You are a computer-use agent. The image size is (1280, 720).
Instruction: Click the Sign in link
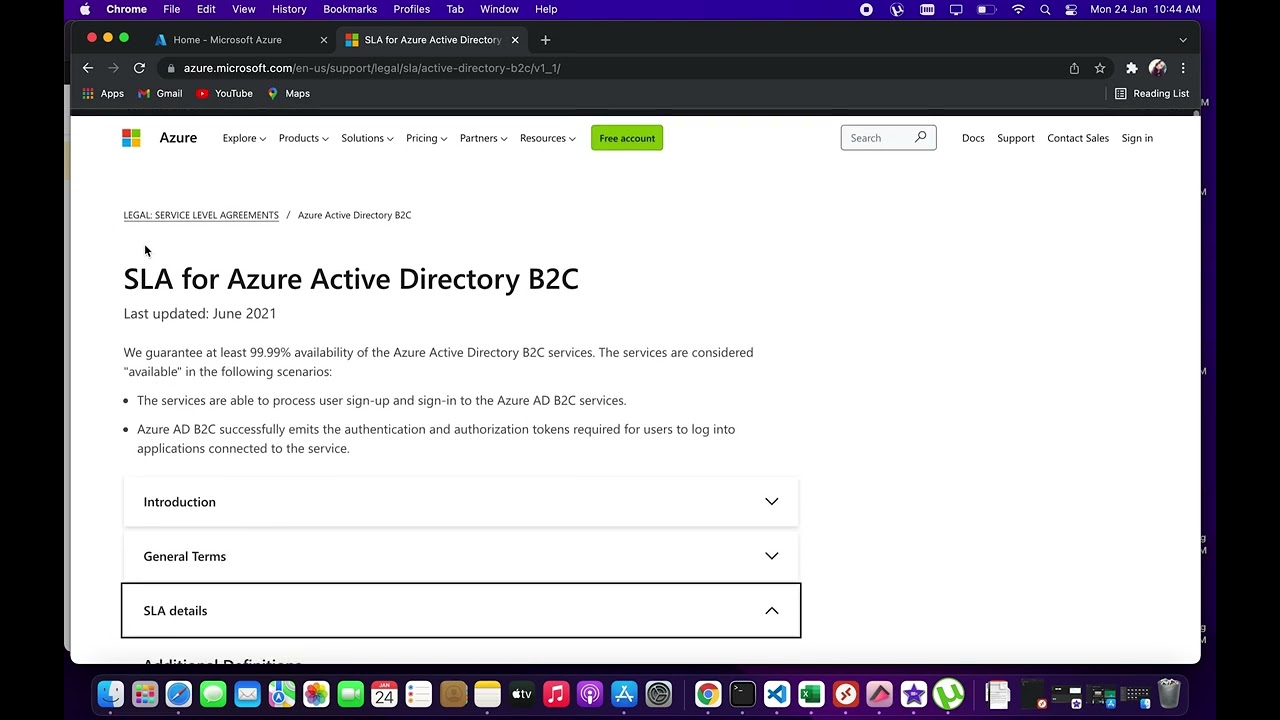[1137, 138]
